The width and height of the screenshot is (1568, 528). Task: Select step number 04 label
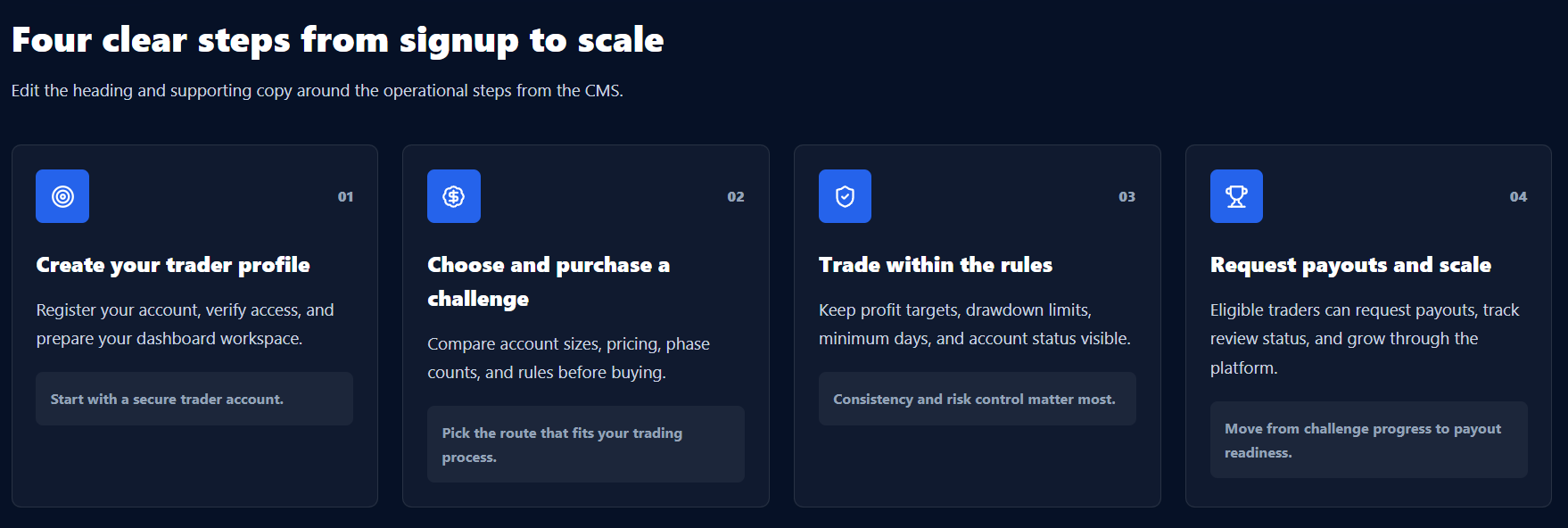pyautogui.click(x=1518, y=197)
